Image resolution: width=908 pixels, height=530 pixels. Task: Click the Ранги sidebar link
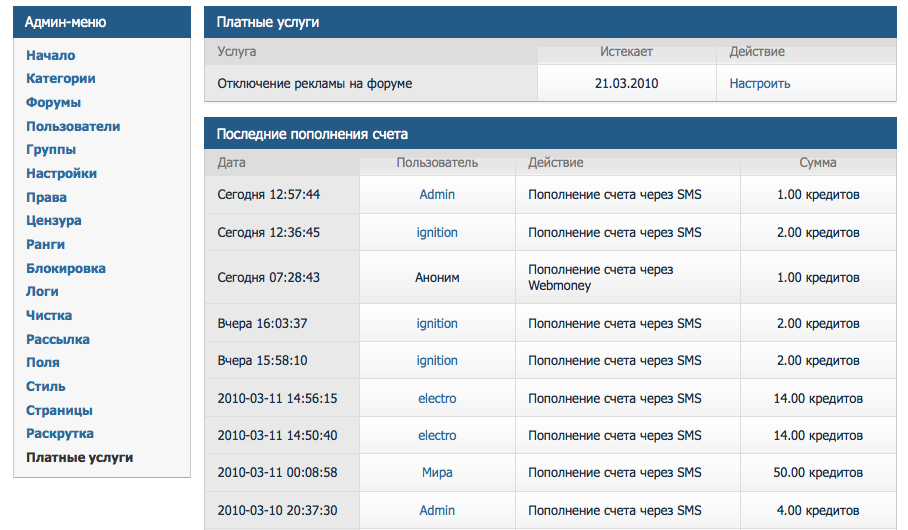coord(46,245)
